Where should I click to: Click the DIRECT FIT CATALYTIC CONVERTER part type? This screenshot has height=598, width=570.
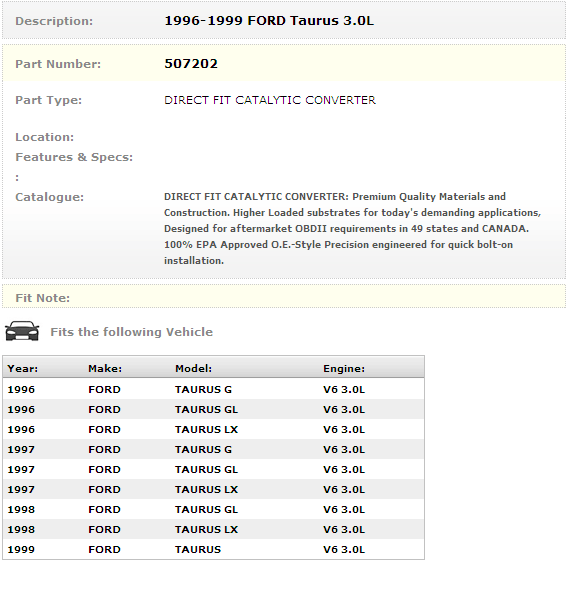tap(270, 100)
